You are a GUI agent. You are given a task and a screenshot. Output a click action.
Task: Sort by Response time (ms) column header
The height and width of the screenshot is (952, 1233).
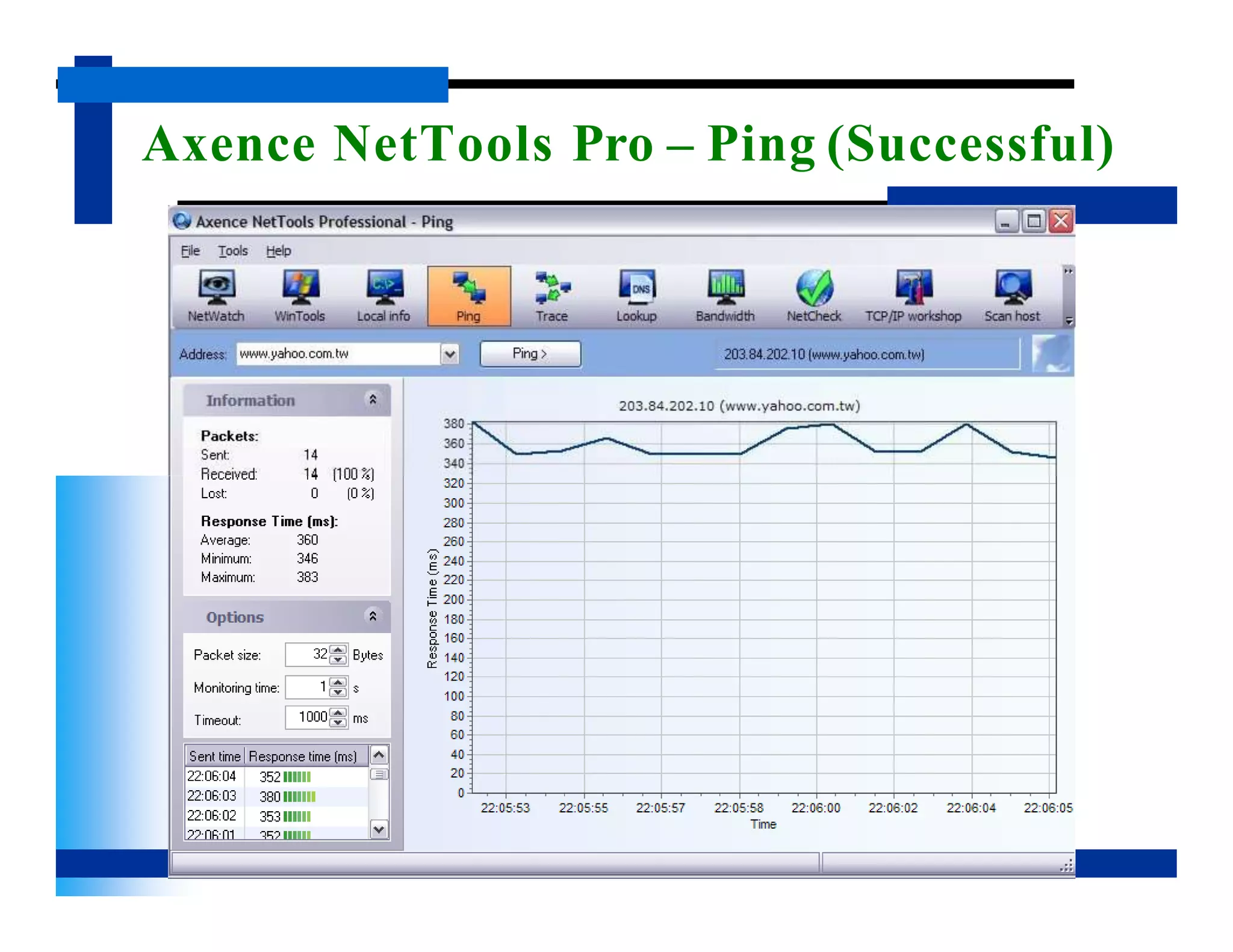pos(306,756)
